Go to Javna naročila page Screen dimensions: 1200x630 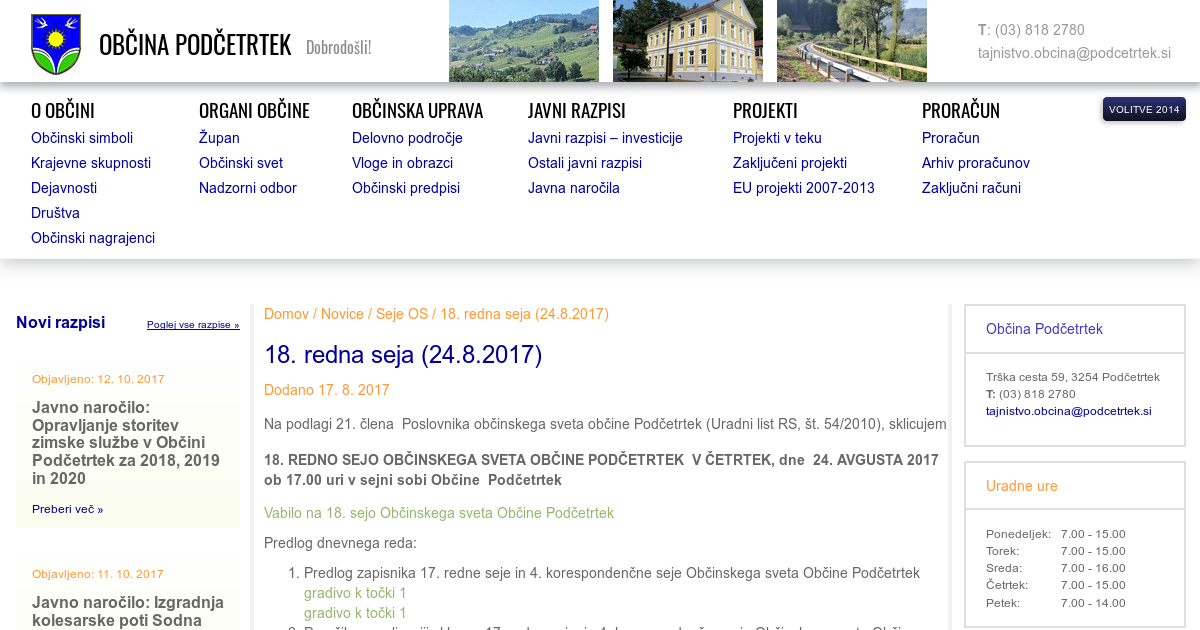point(573,188)
